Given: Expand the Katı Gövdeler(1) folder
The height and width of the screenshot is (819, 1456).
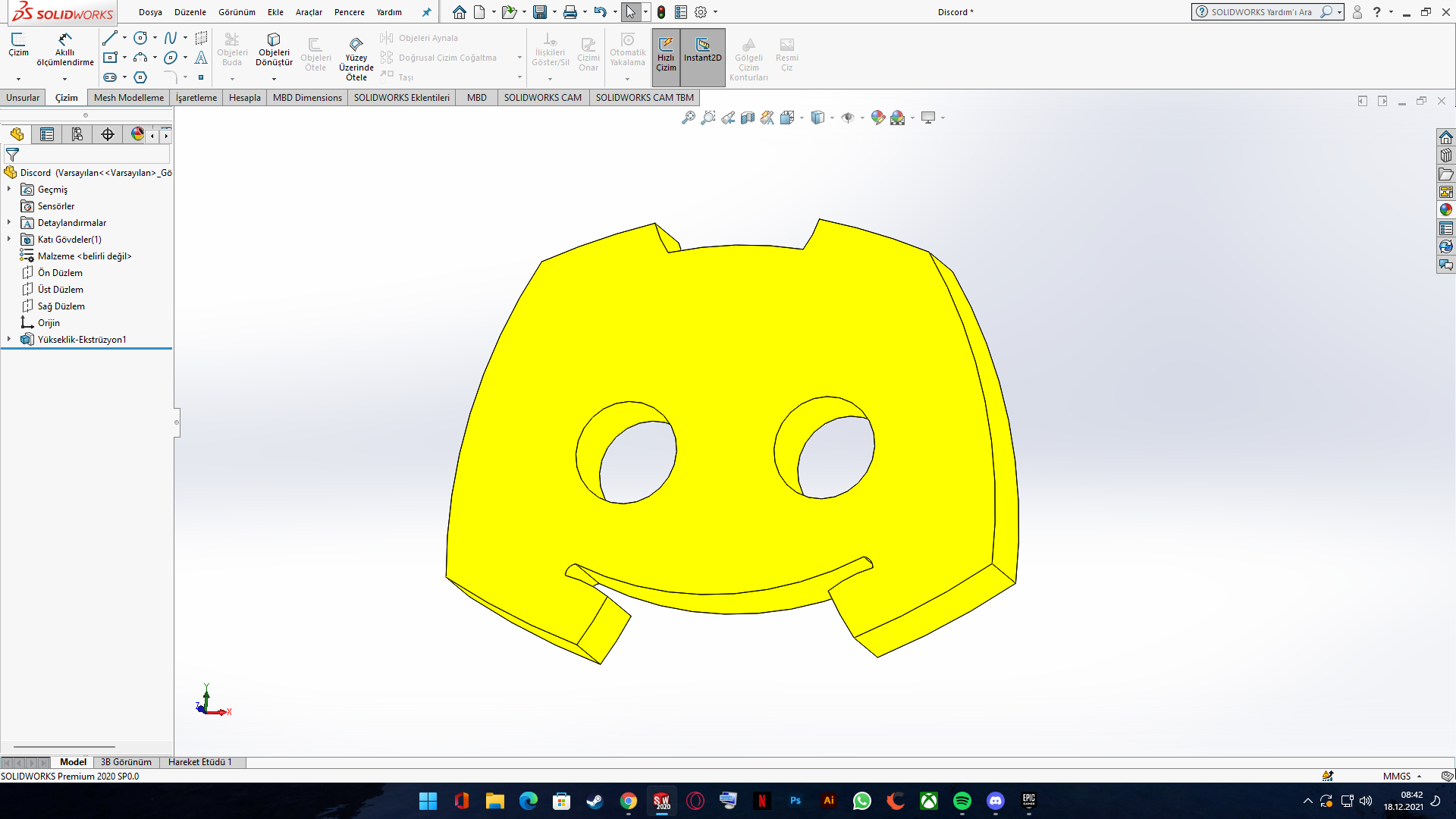Looking at the screenshot, I should click(x=9, y=240).
